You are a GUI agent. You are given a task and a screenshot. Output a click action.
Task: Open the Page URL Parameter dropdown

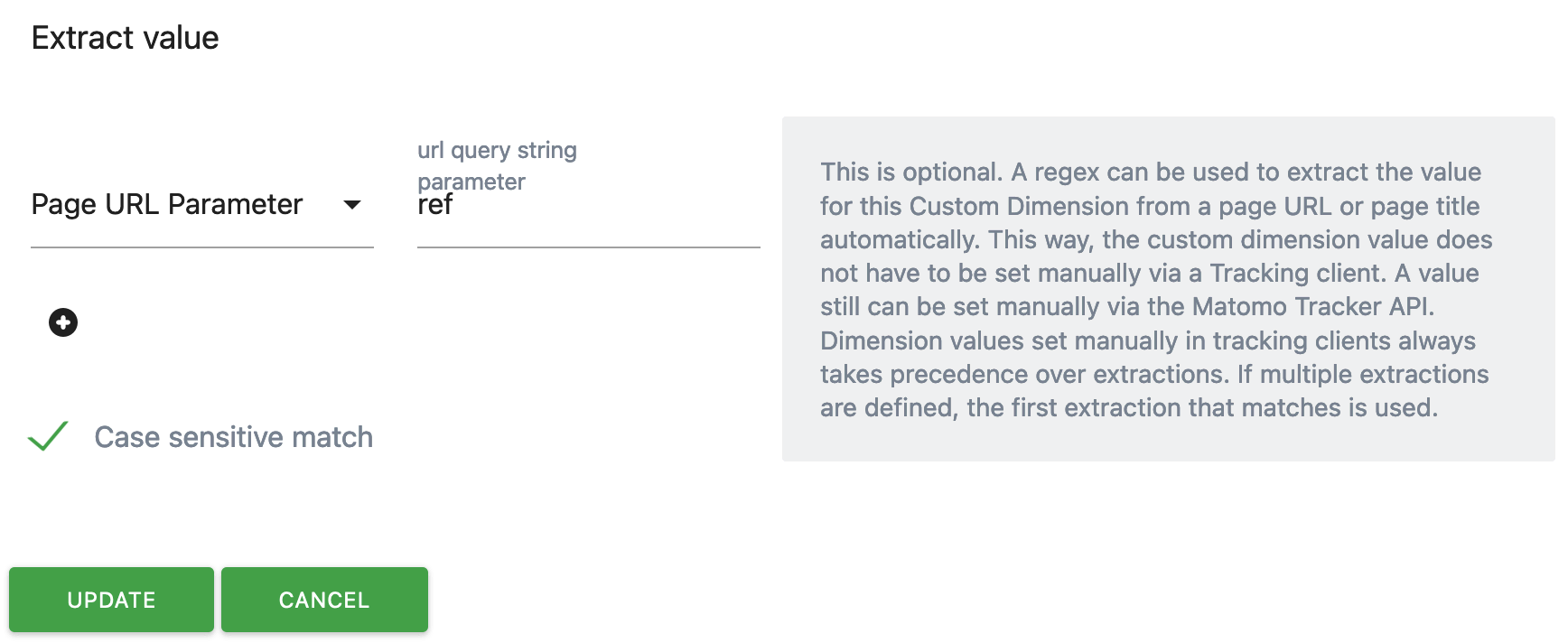(201, 205)
